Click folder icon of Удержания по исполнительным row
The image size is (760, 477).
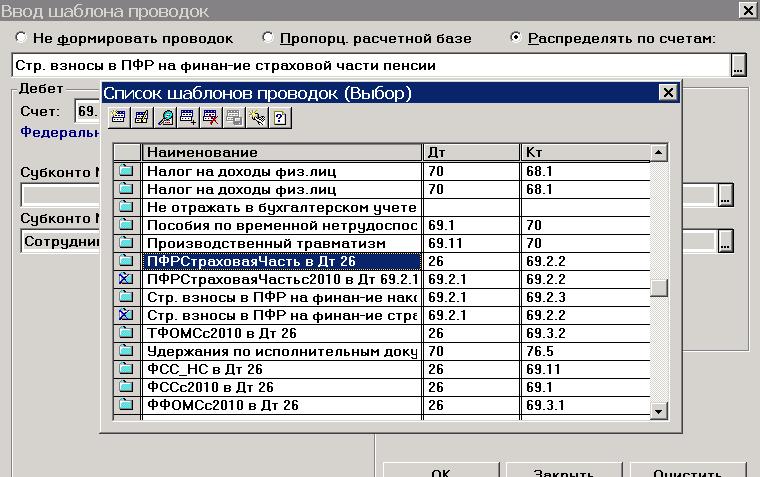(127, 351)
